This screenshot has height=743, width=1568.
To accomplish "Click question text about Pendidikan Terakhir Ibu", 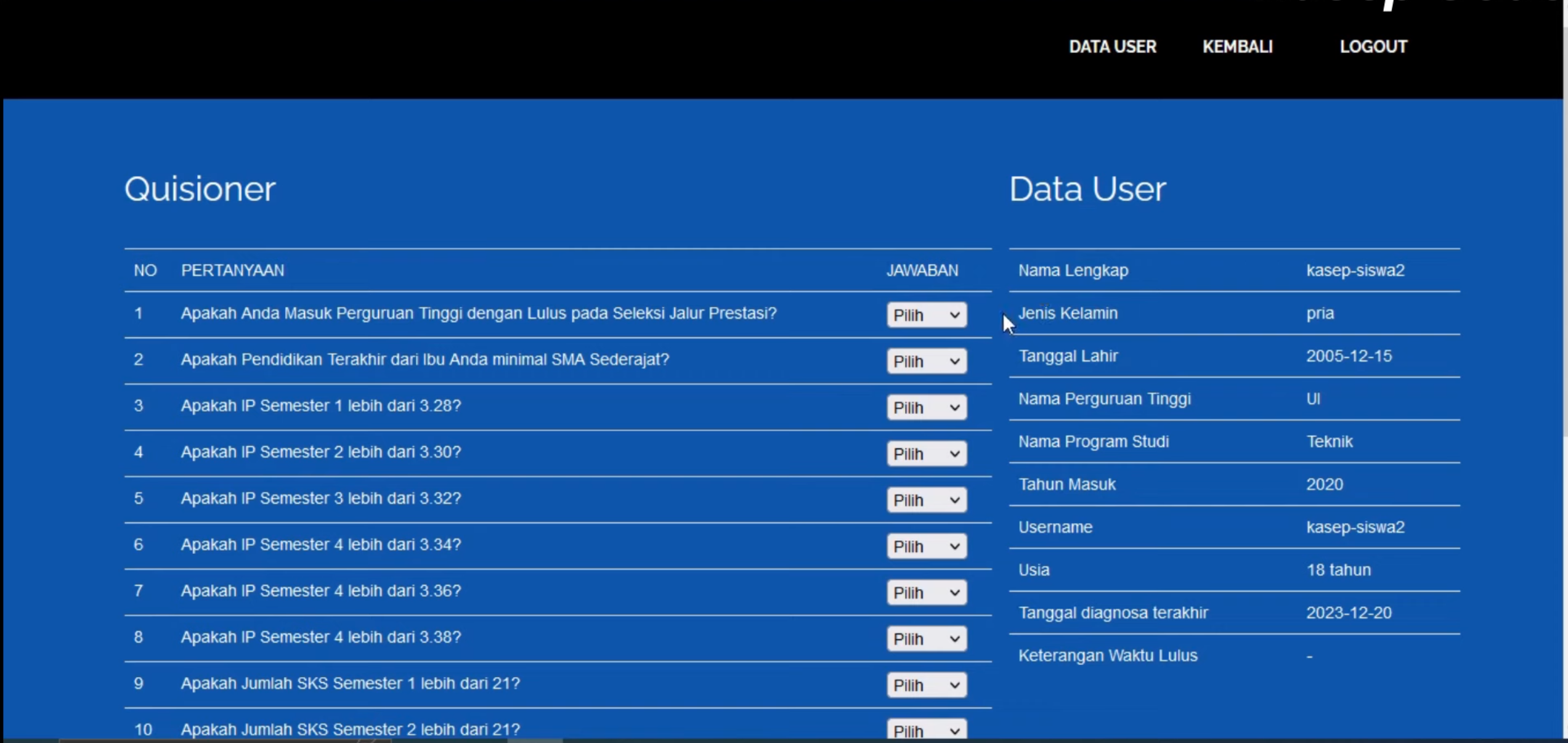I will (x=424, y=359).
